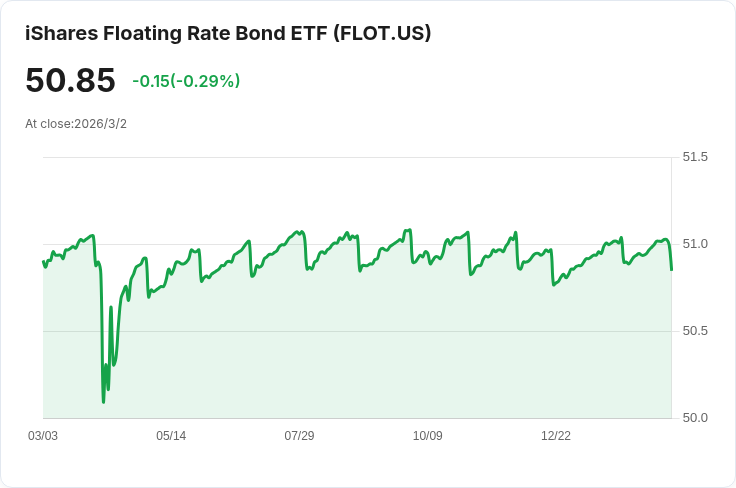
Task: Click the 50.85 current price value
Action: coord(70,80)
